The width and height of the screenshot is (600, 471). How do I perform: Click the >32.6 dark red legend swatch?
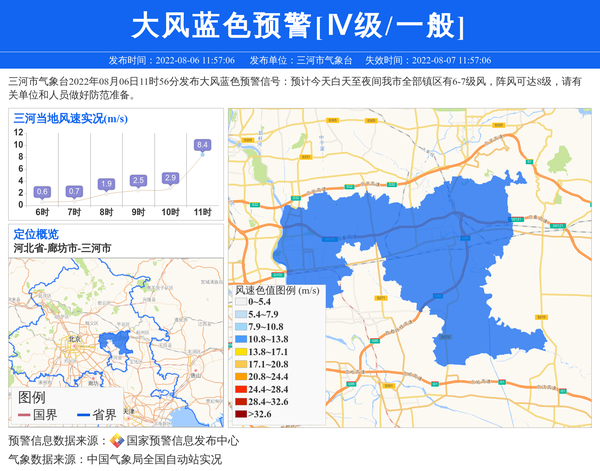(241, 414)
